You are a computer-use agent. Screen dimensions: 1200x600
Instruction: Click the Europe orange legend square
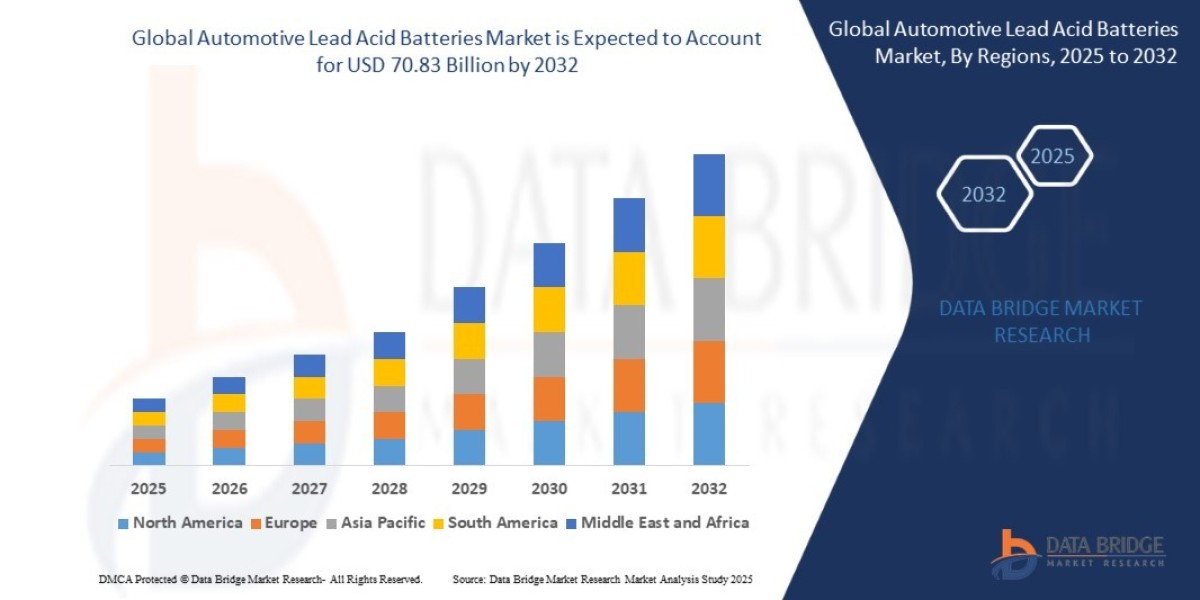255,523
